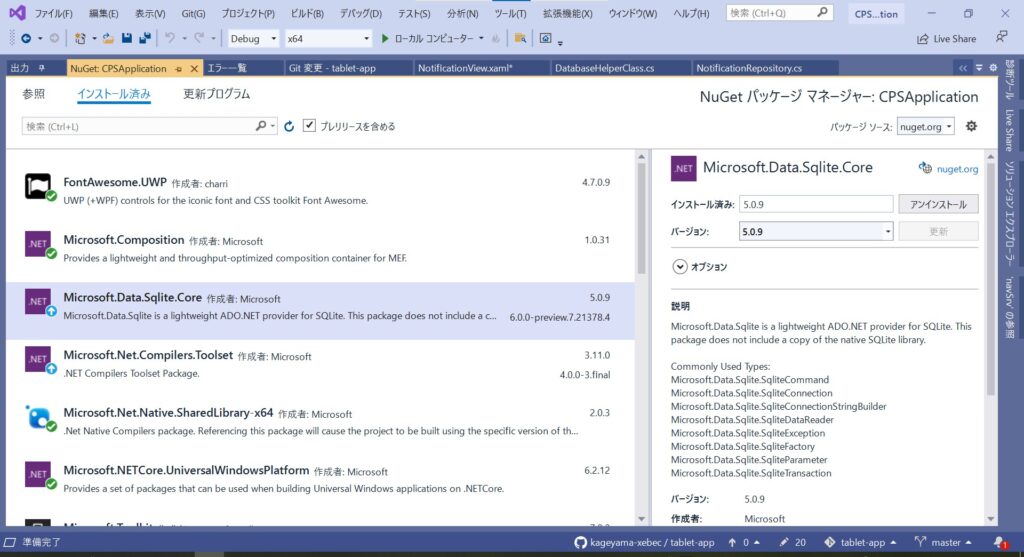
Task: Click the green Start debugging arrow
Action: point(385,38)
